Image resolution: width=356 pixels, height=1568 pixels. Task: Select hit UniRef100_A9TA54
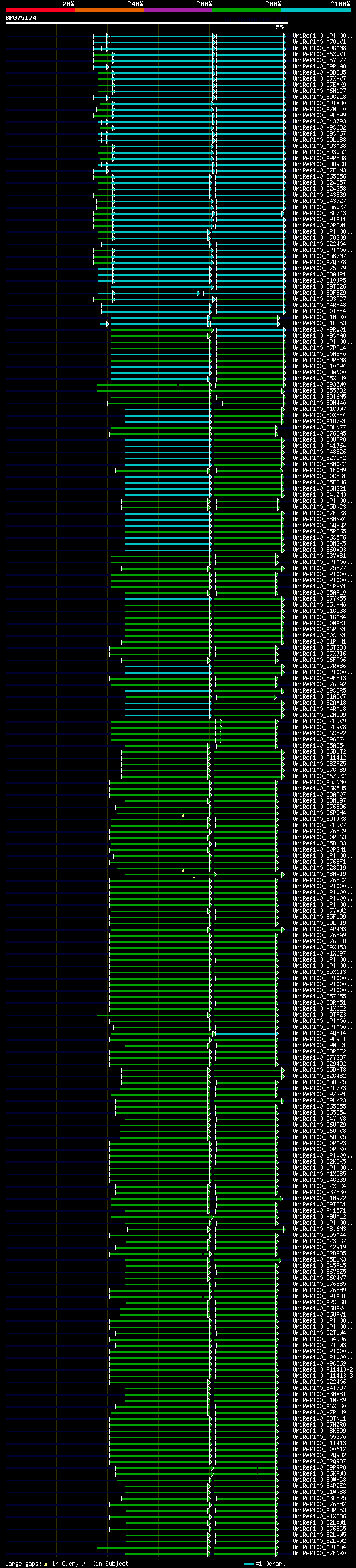click(x=319, y=1547)
